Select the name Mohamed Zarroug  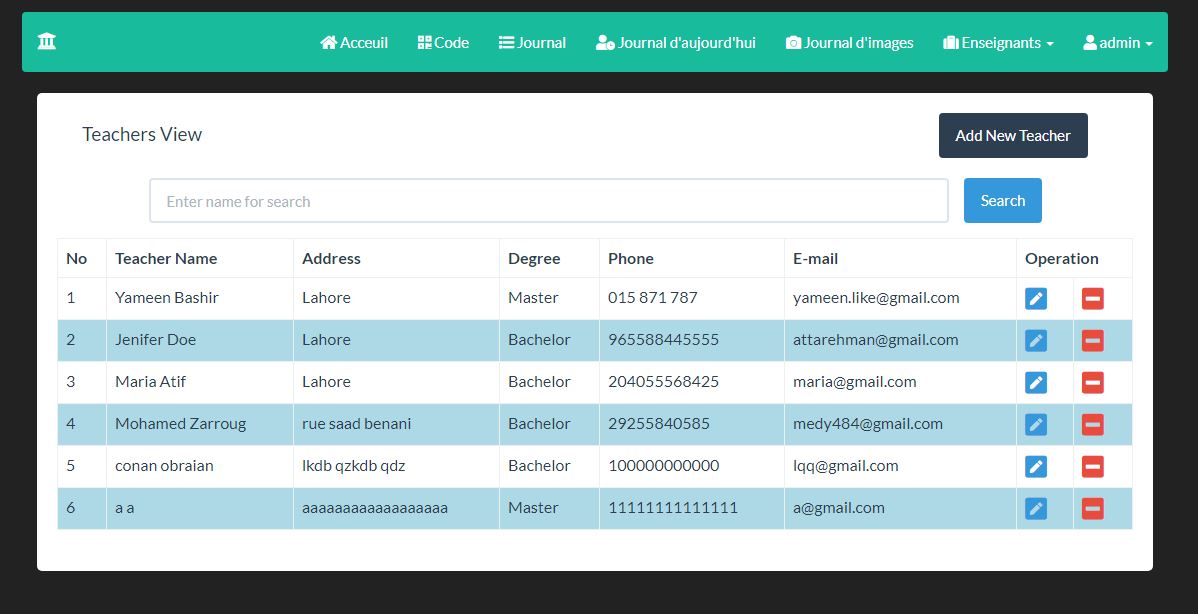180,424
